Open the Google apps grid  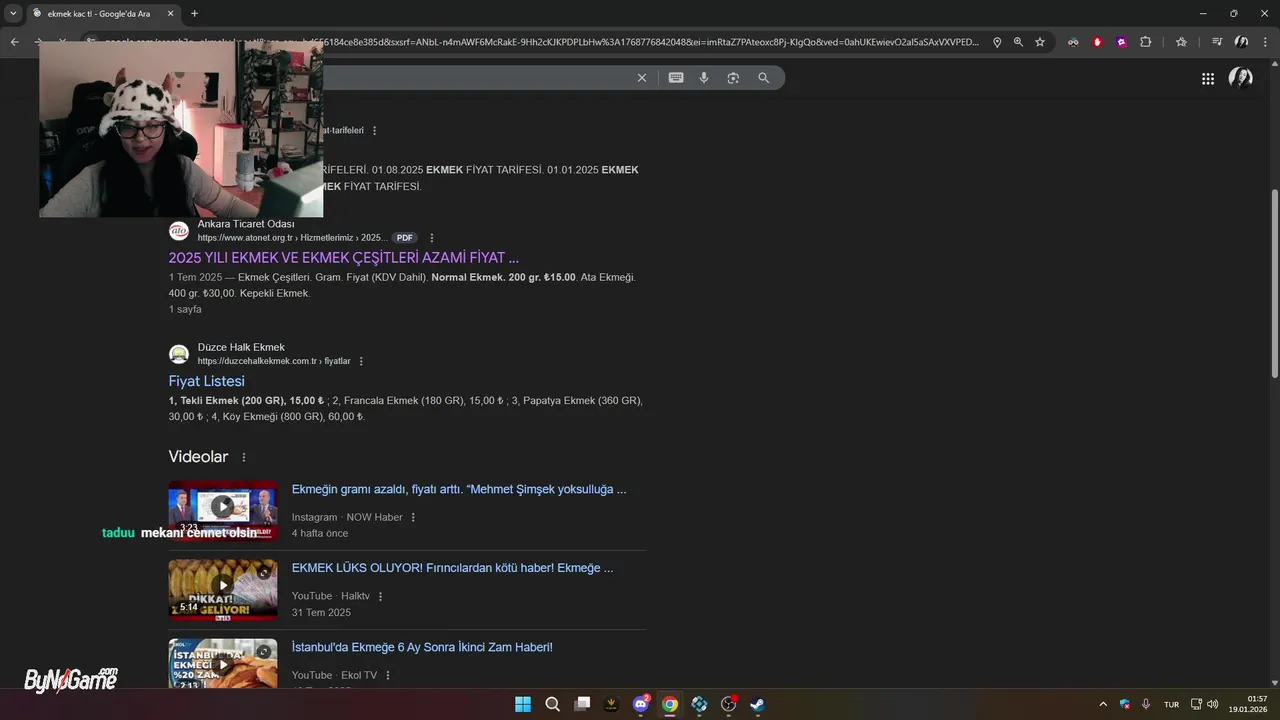[1208, 78]
